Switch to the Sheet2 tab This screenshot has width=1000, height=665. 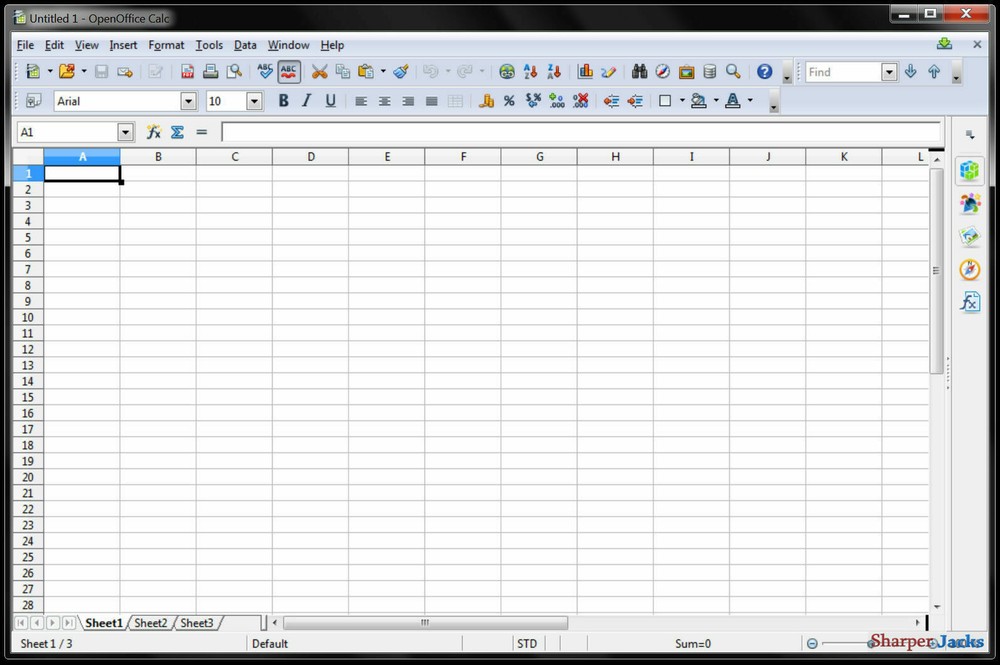point(150,623)
